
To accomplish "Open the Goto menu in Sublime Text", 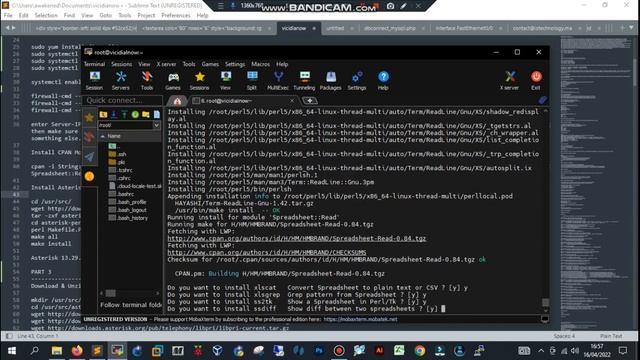I will (105, 15).
